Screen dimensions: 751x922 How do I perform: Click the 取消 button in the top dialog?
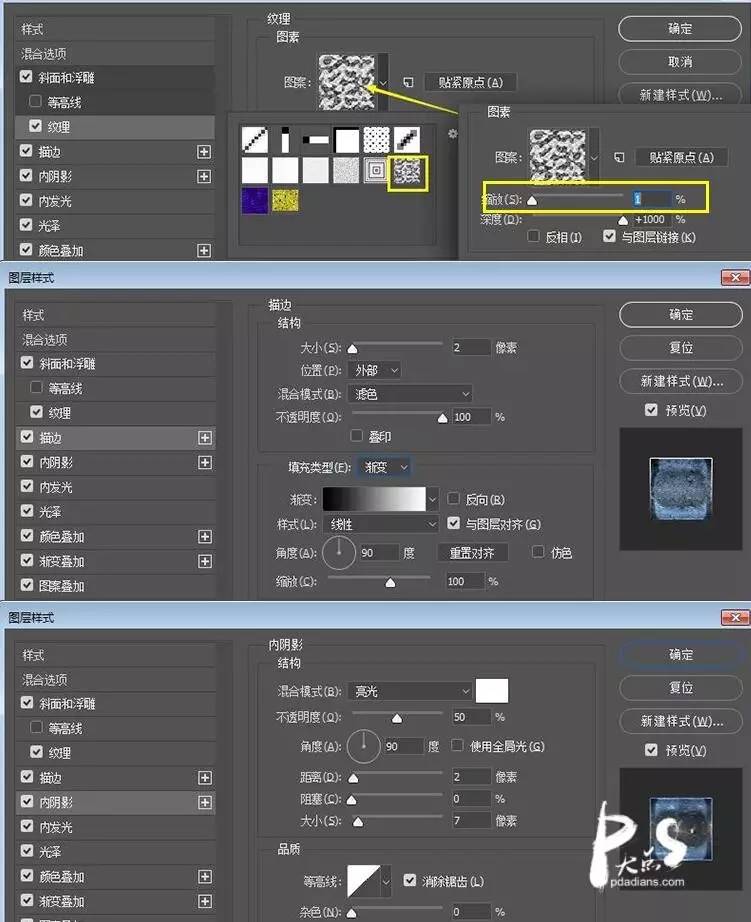[680, 62]
